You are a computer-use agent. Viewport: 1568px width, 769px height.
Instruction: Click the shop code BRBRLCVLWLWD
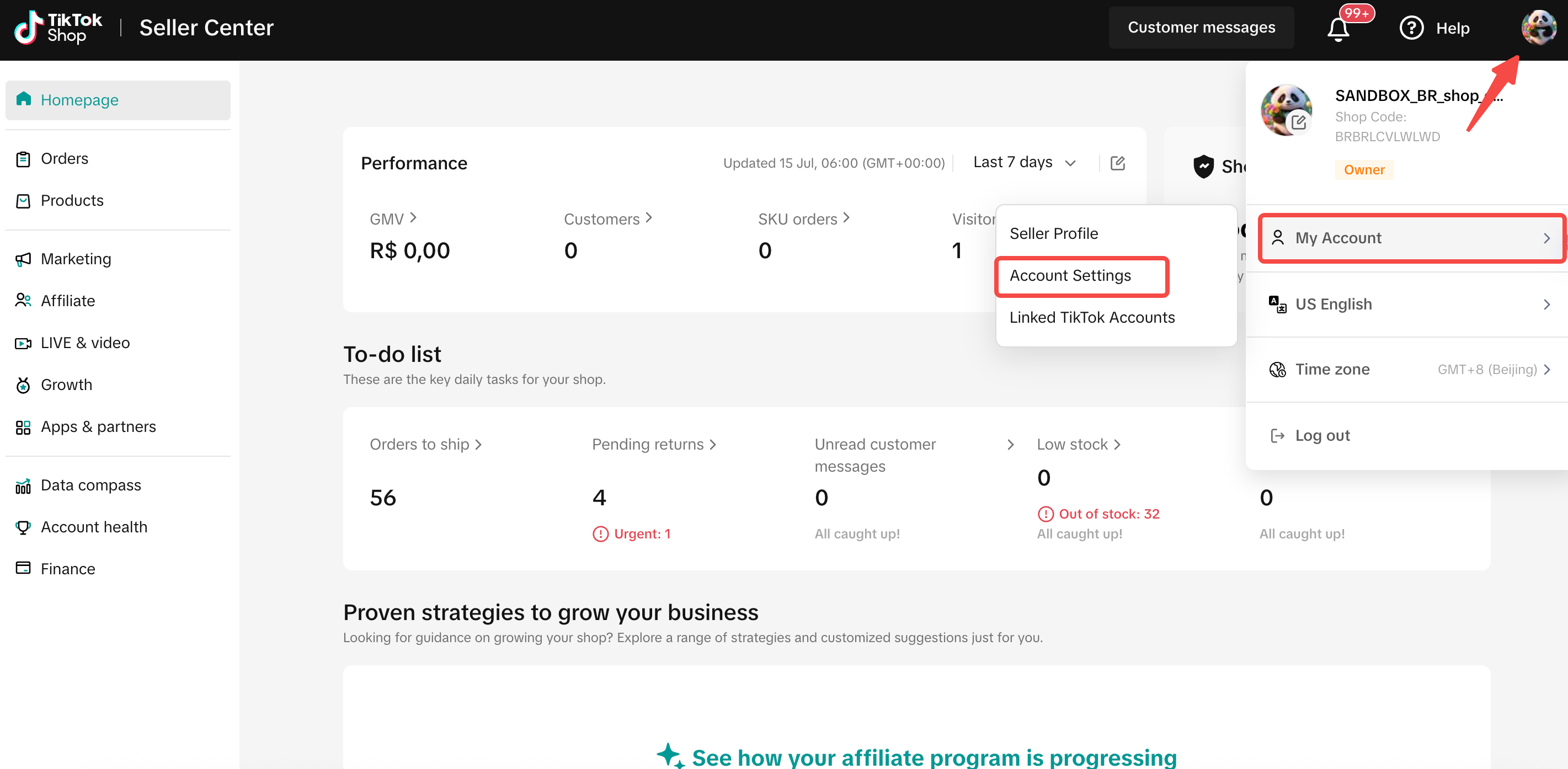click(1387, 137)
